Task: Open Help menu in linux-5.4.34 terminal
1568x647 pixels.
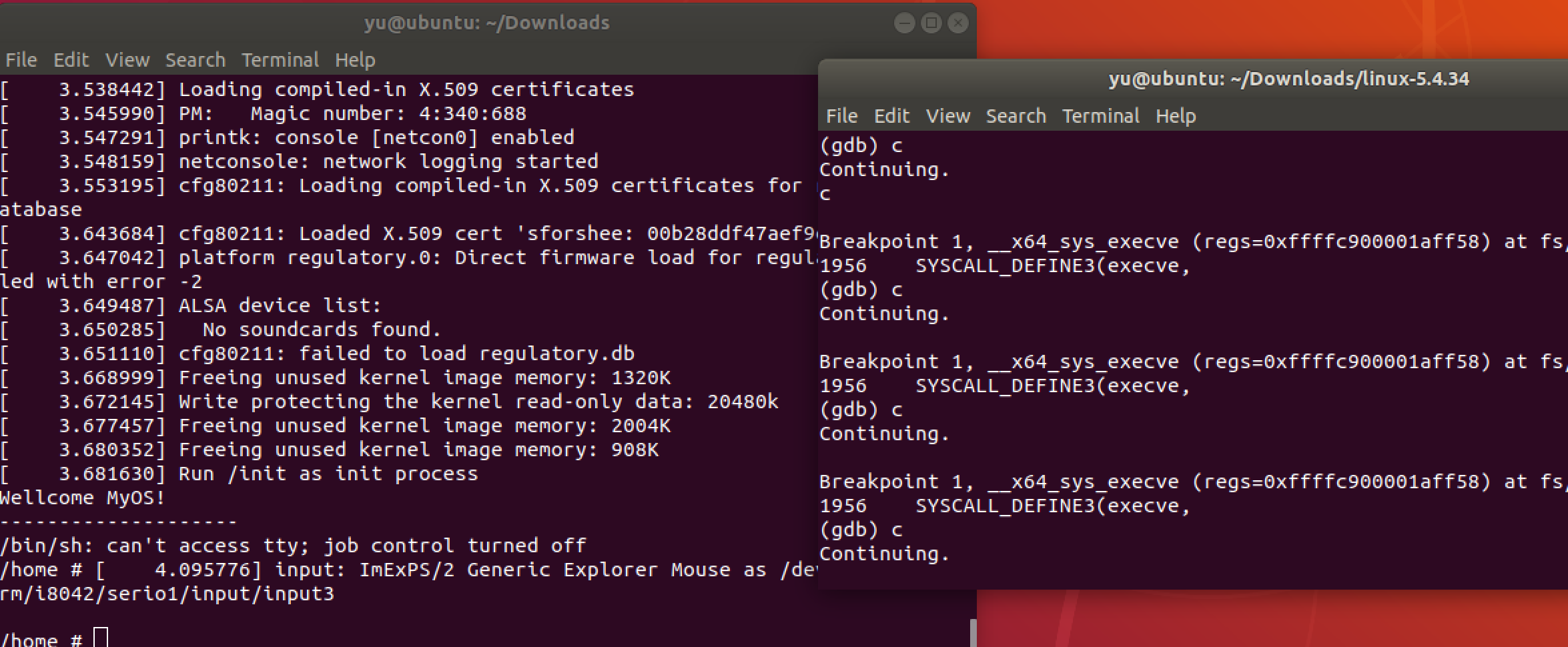Action: pyautogui.click(x=1176, y=116)
